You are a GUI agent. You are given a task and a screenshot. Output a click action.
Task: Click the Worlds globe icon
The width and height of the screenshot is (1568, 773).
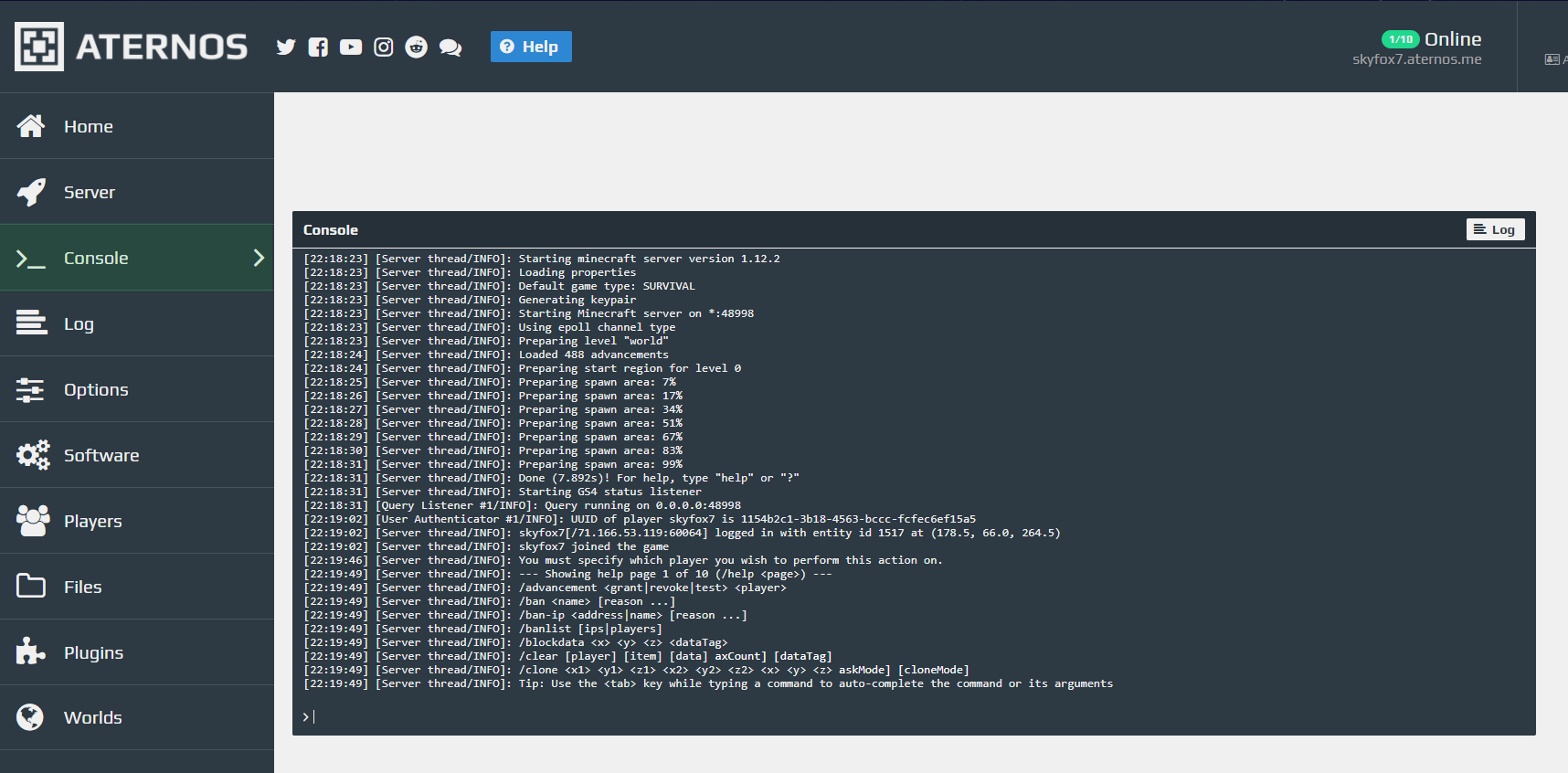[30, 717]
